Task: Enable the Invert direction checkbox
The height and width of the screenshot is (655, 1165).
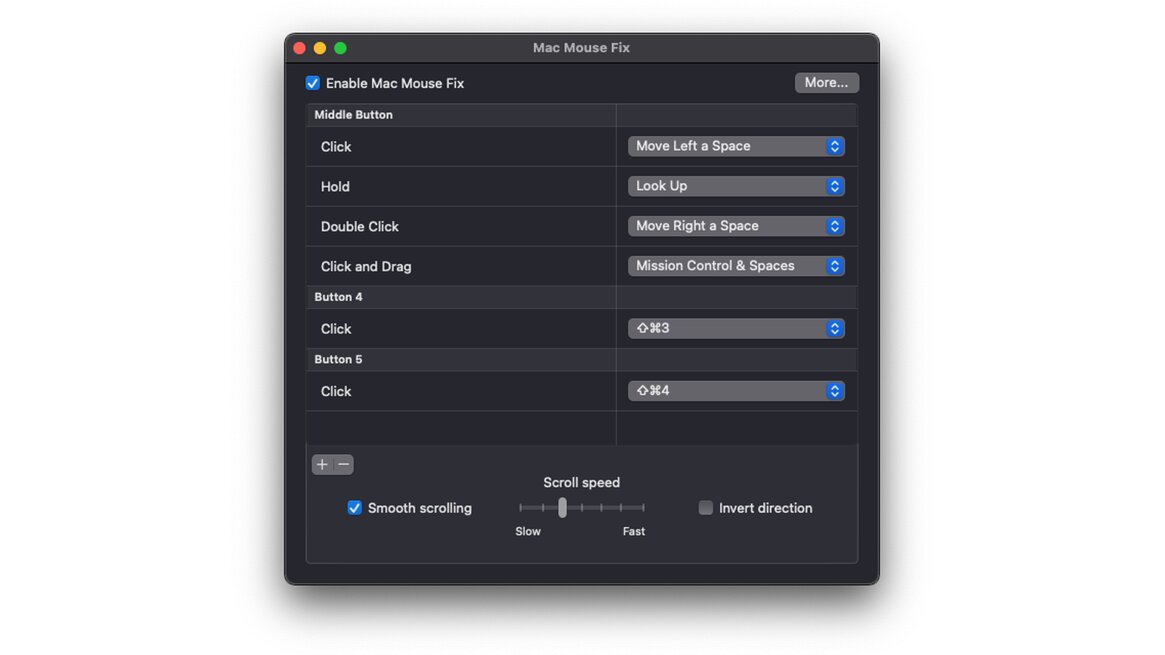Action: (706, 508)
